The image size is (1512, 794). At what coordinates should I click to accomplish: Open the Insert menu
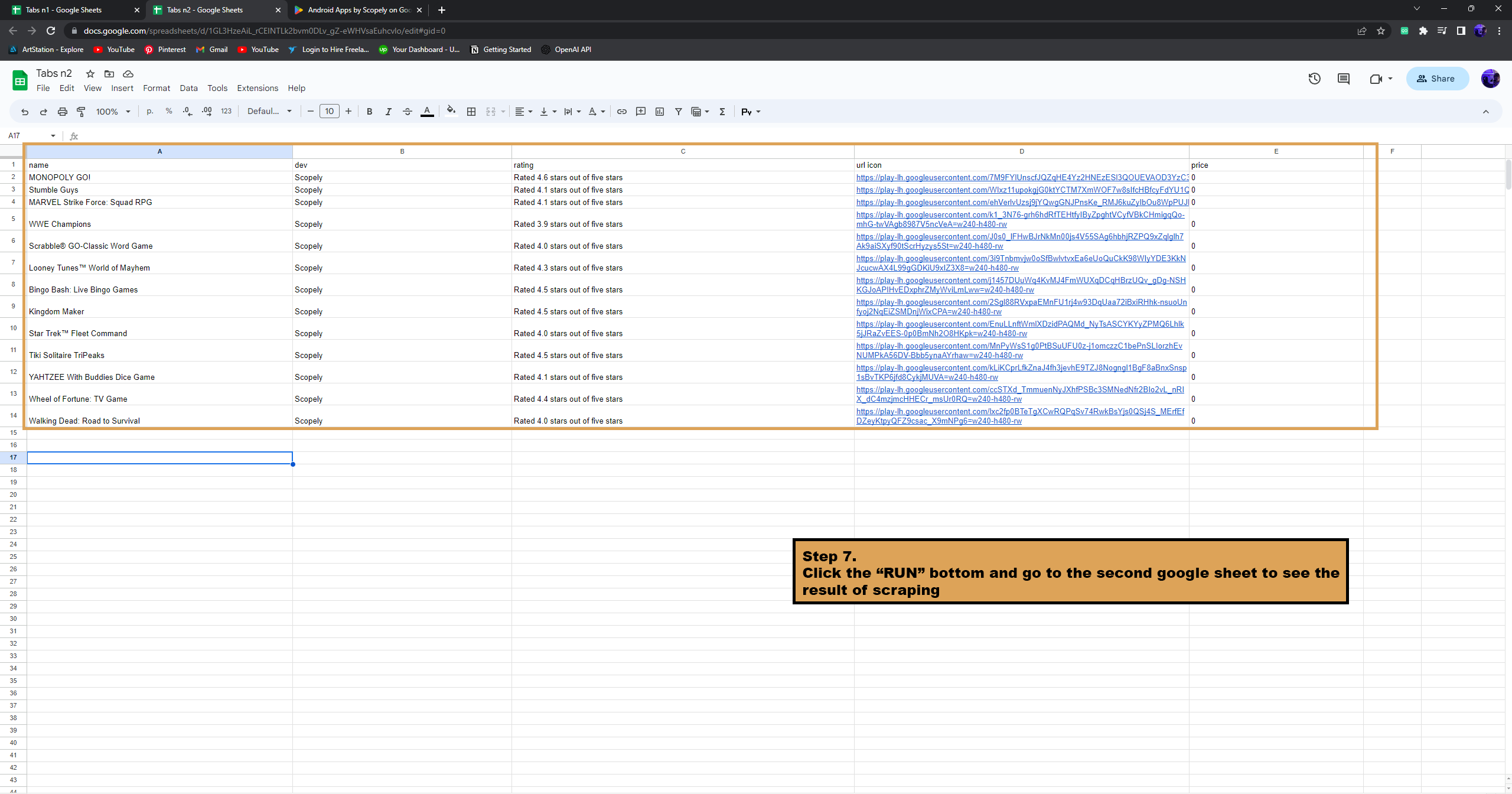click(x=122, y=88)
